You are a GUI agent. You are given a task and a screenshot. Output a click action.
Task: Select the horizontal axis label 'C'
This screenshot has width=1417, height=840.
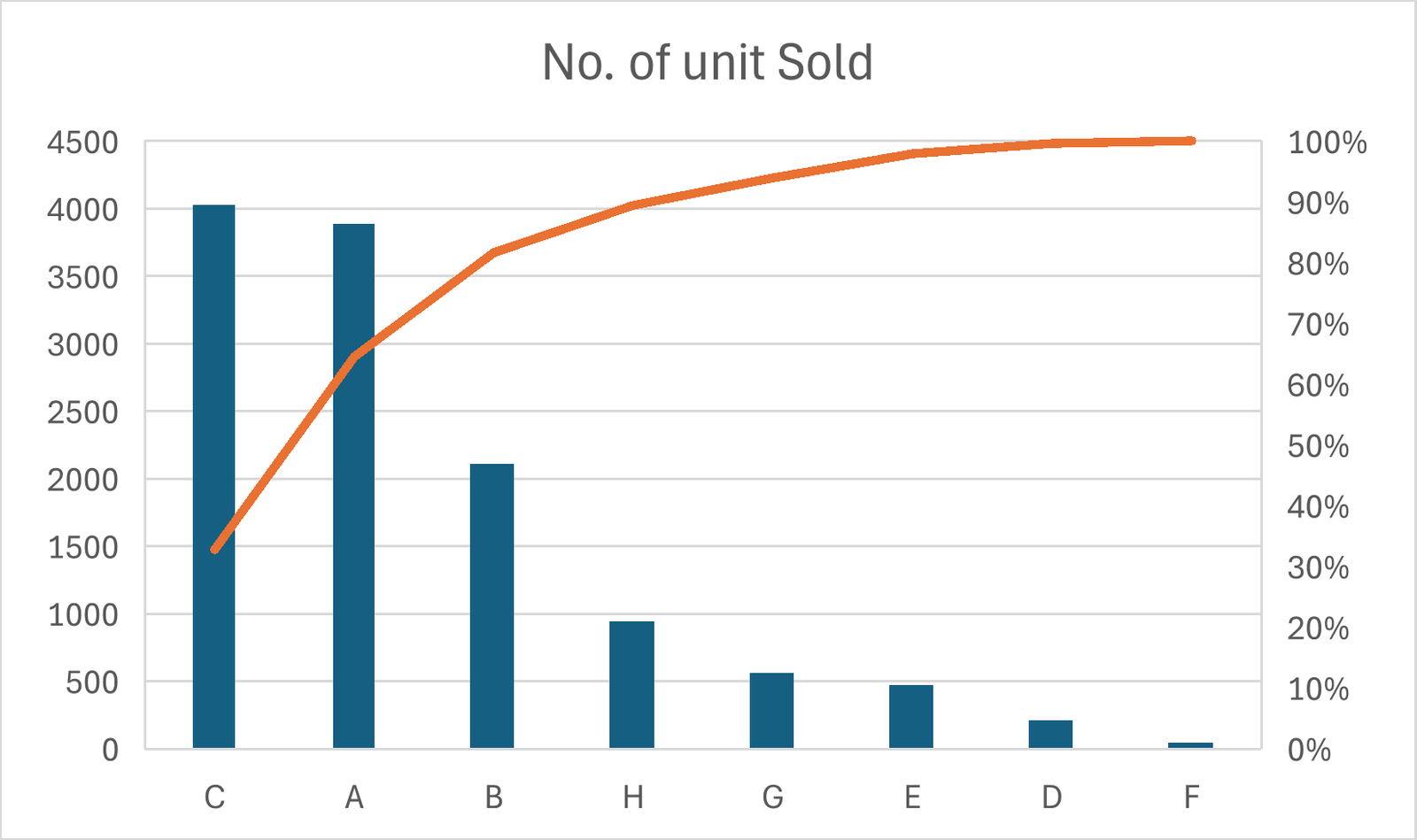click(214, 798)
